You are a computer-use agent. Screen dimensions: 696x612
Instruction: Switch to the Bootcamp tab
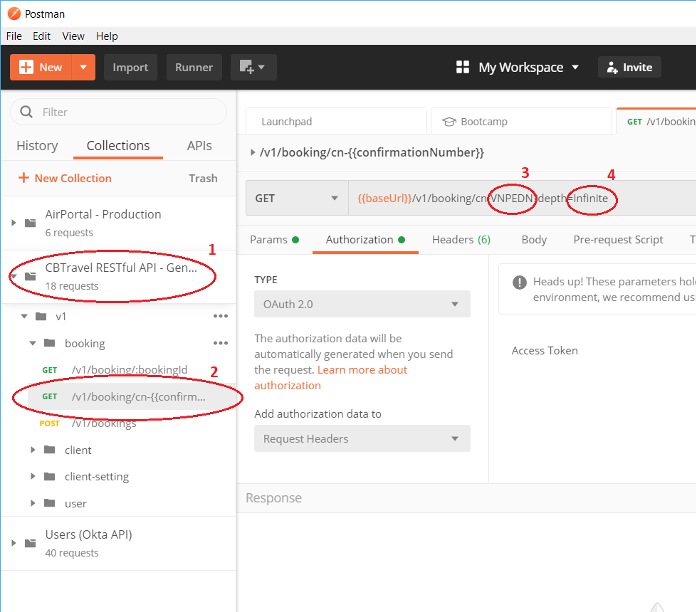(x=521, y=121)
